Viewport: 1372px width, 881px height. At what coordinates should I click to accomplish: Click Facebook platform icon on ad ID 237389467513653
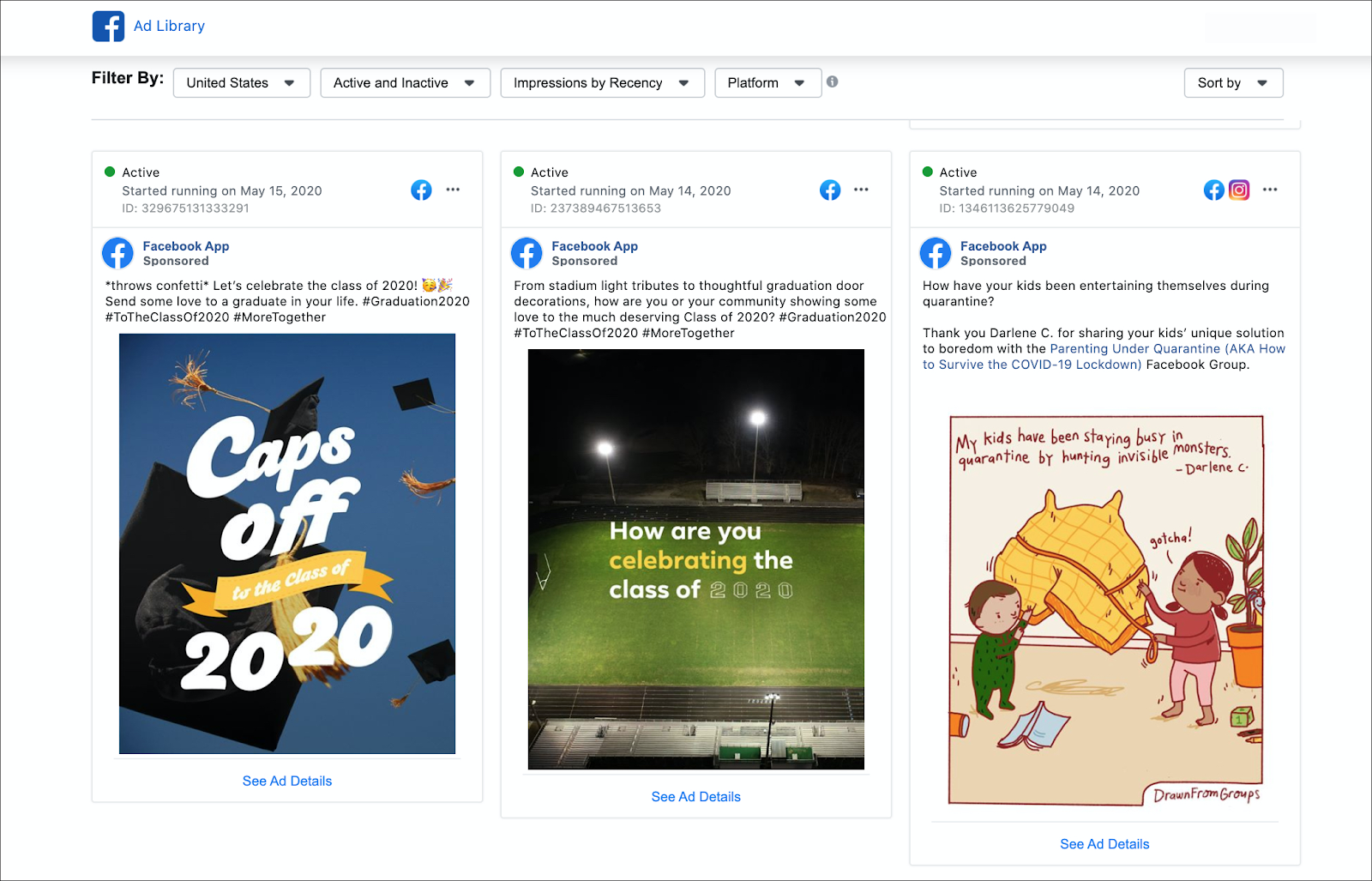(830, 190)
